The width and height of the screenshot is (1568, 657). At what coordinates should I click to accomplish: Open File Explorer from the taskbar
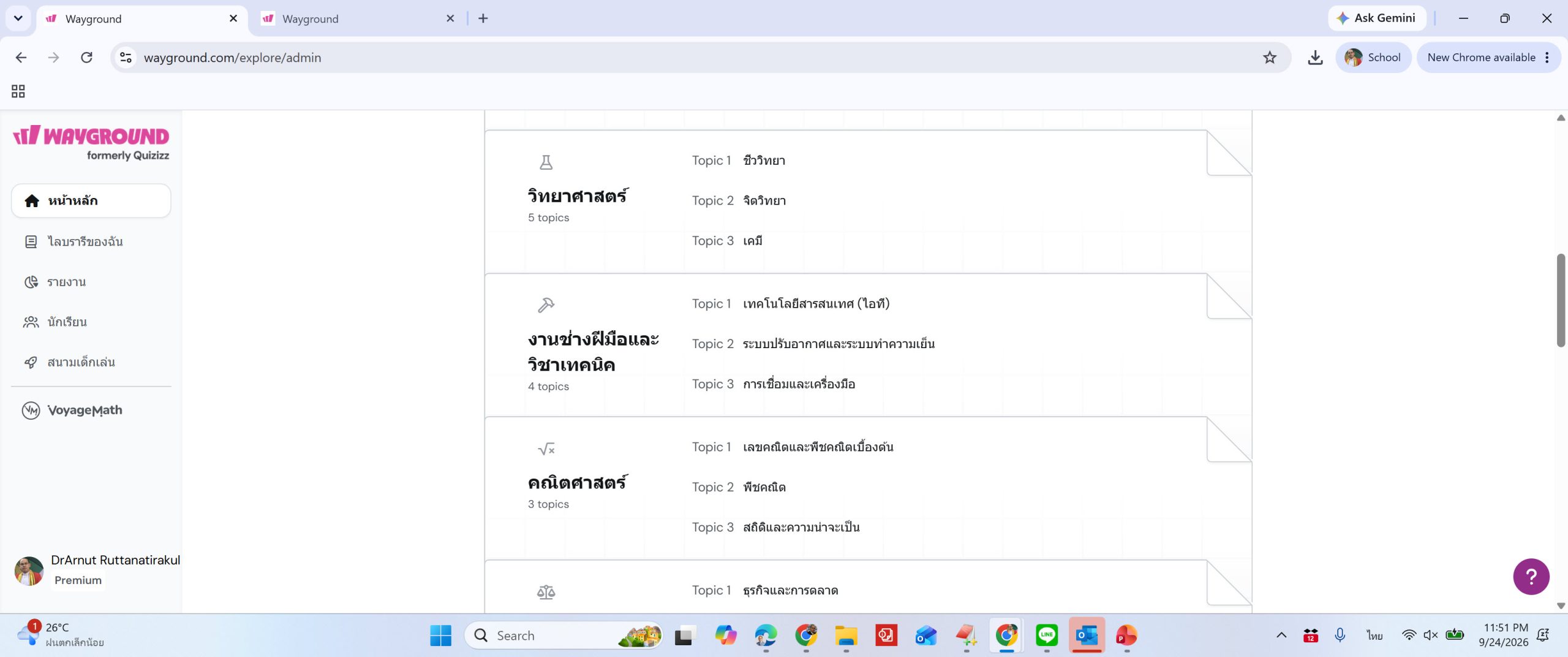pos(846,636)
